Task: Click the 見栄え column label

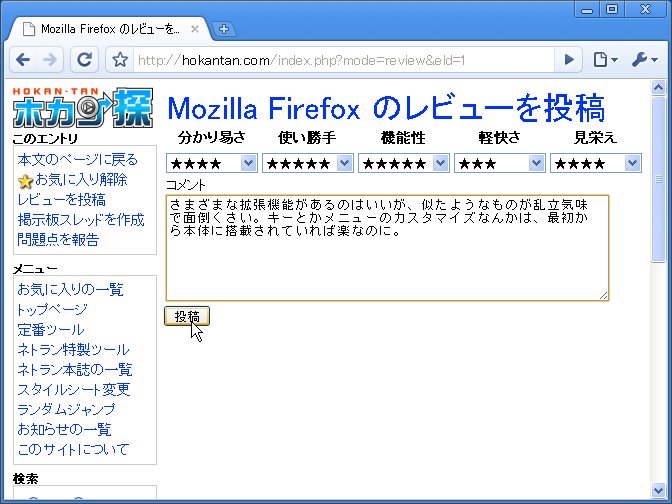Action: point(595,138)
